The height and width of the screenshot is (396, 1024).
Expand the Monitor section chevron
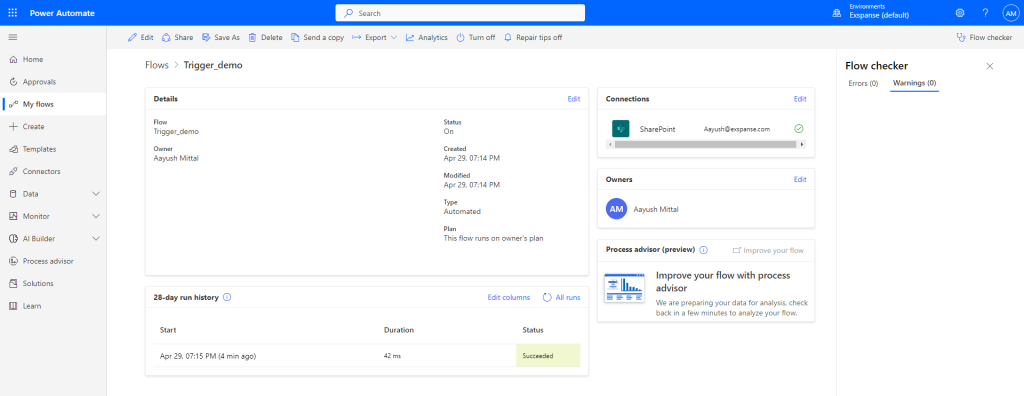pos(96,216)
